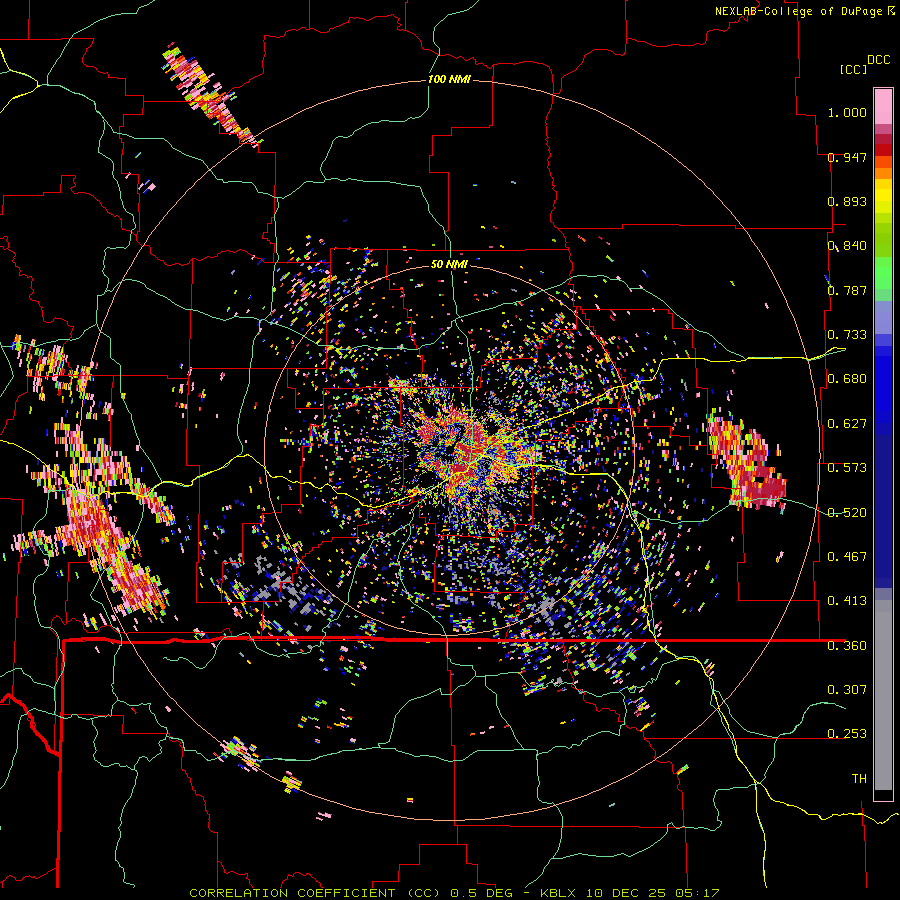The height and width of the screenshot is (900, 900).
Task: Click the 50 NMI range ring label
Action: pyautogui.click(x=449, y=264)
